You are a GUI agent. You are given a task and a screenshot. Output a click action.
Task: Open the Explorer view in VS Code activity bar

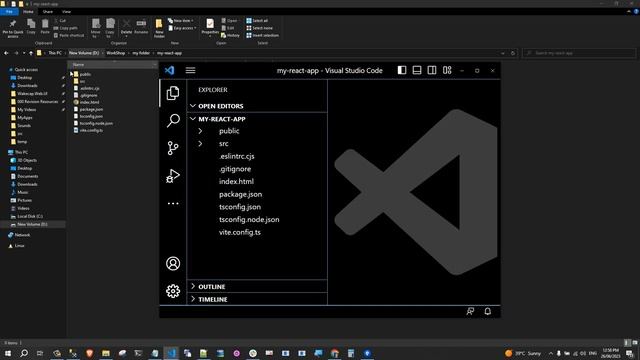click(x=173, y=93)
